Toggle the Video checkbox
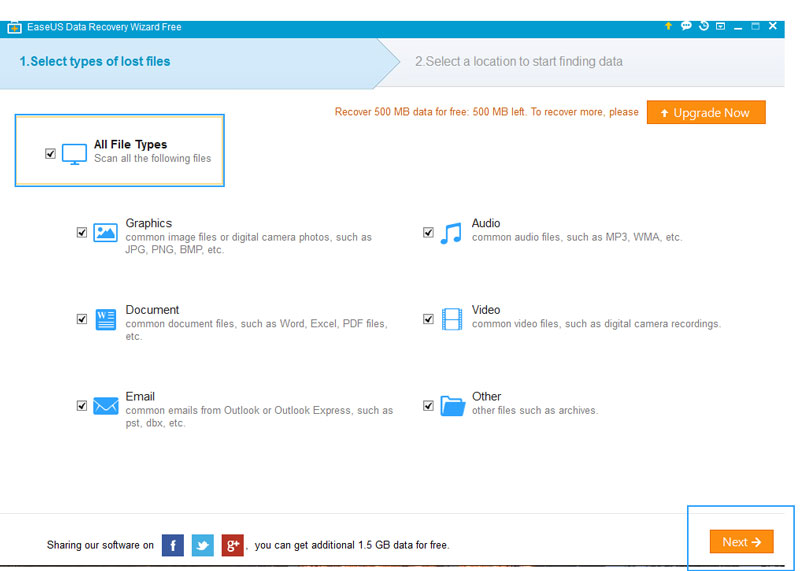The height and width of the screenshot is (571, 800). (x=428, y=319)
